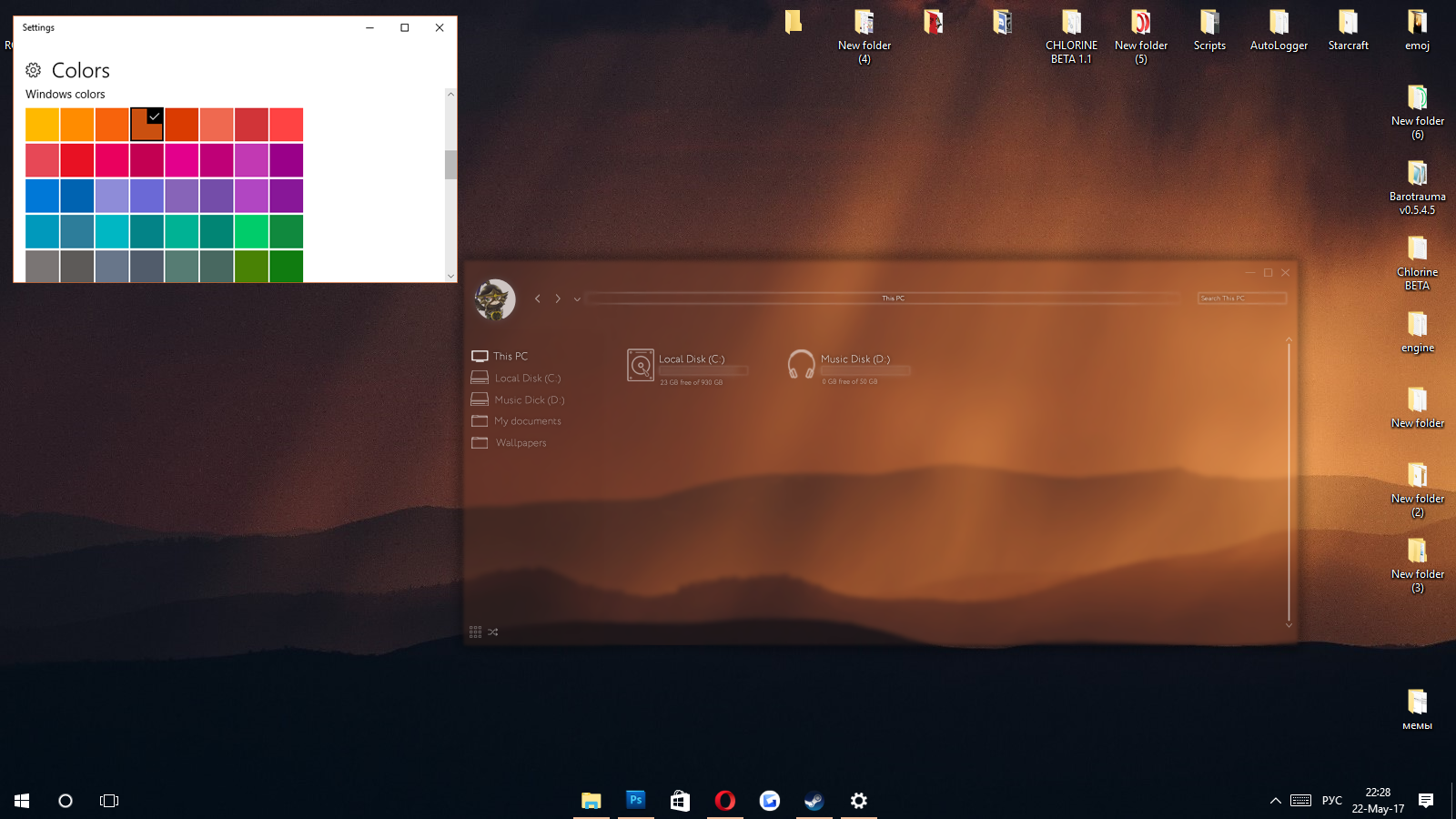
Task: Select the engine desktop folder
Action: coord(1418,332)
